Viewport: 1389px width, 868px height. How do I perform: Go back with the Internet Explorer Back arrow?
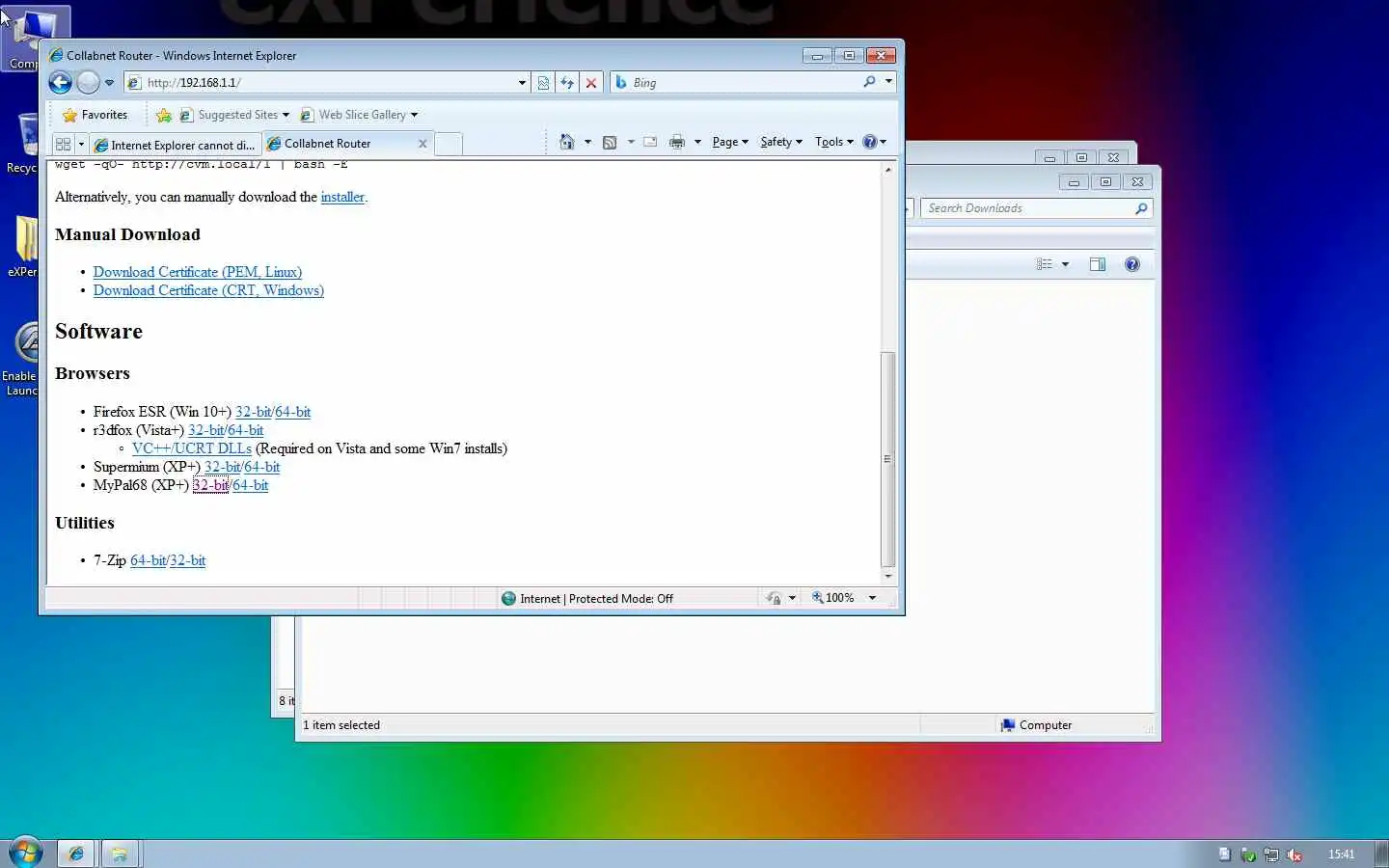click(61, 83)
